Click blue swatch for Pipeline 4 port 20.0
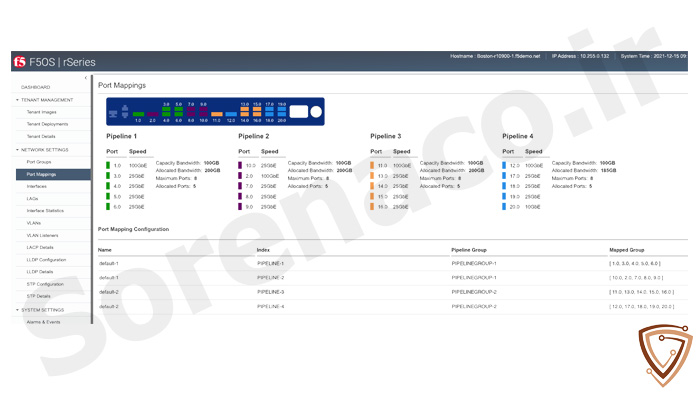Viewport: 700px width, 394px height. (x=504, y=207)
